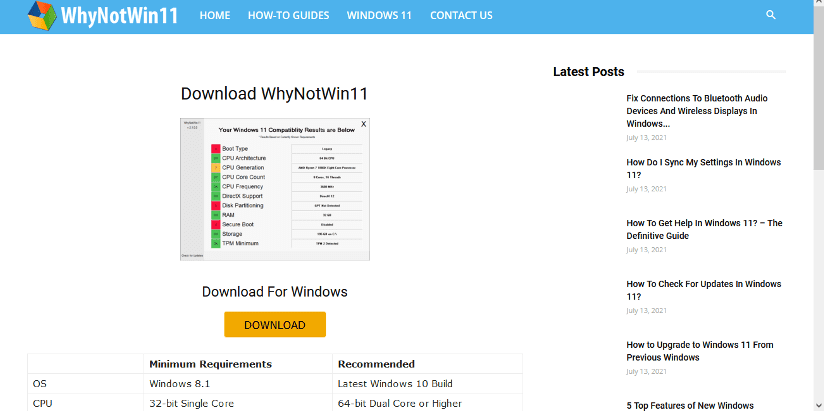Open How Do I Sync My Settings post
The width and height of the screenshot is (824, 412).
(704, 169)
